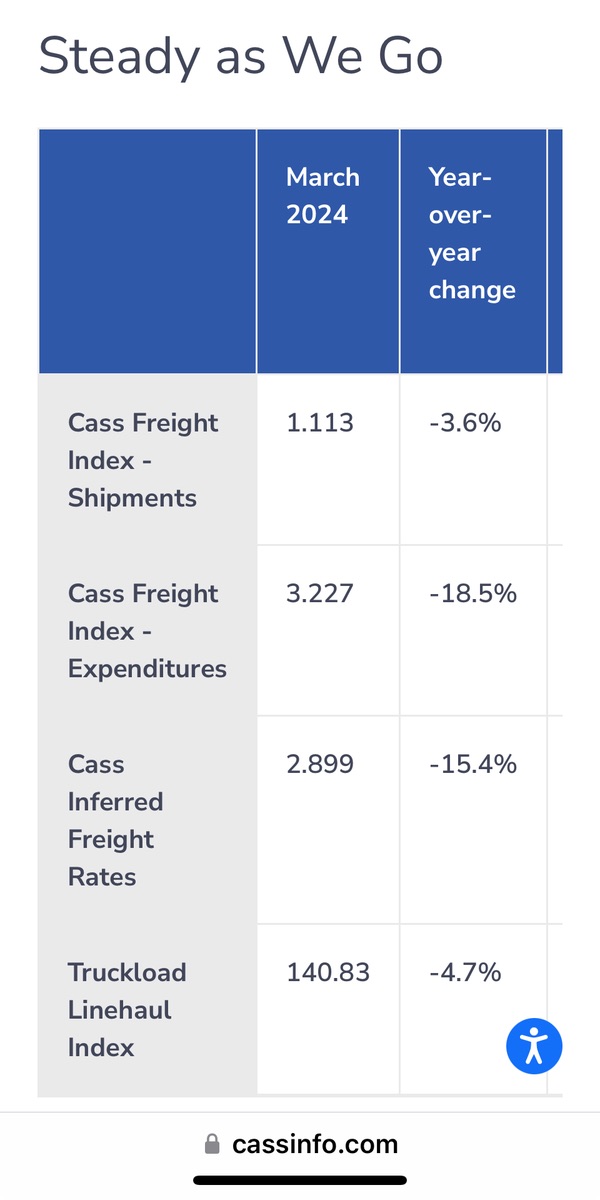
Task: Click the empty top-left table header cell
Action: [147, 251]
